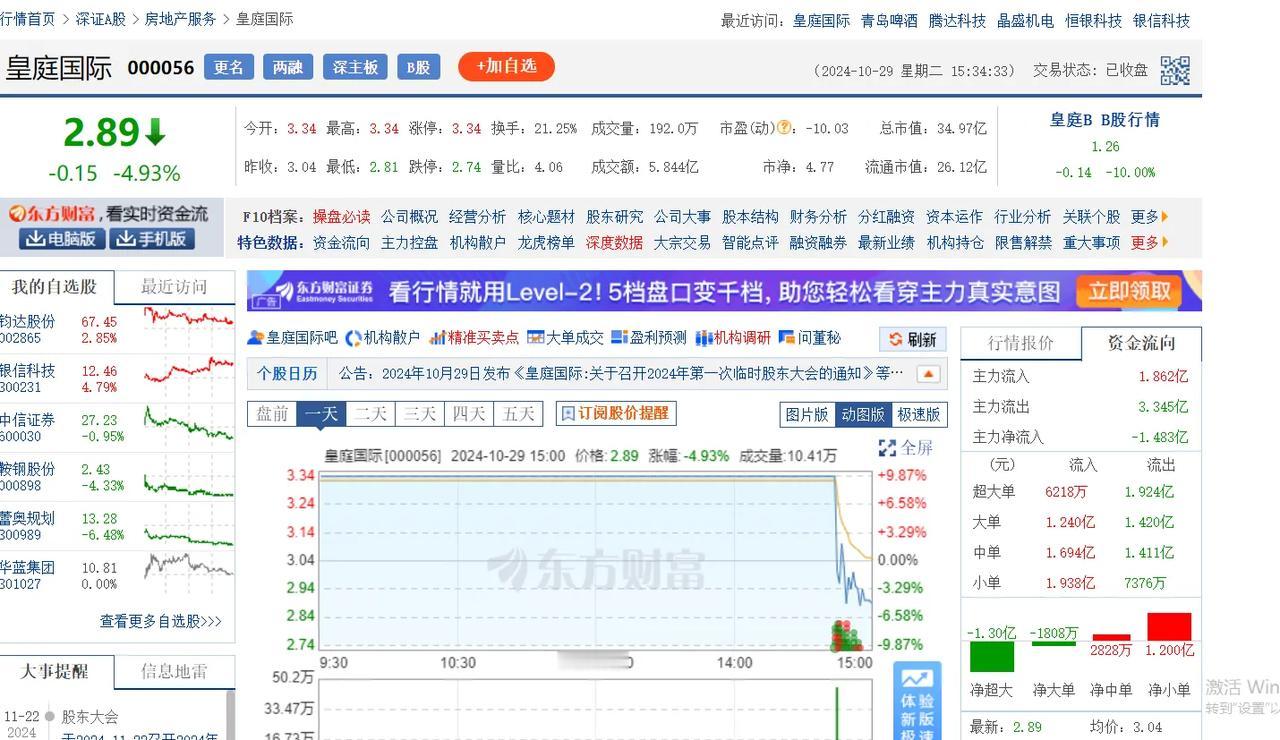Screen dimensions: 1280x740
Task: Switch to the 我的自选股 tab
Action: 56,287
